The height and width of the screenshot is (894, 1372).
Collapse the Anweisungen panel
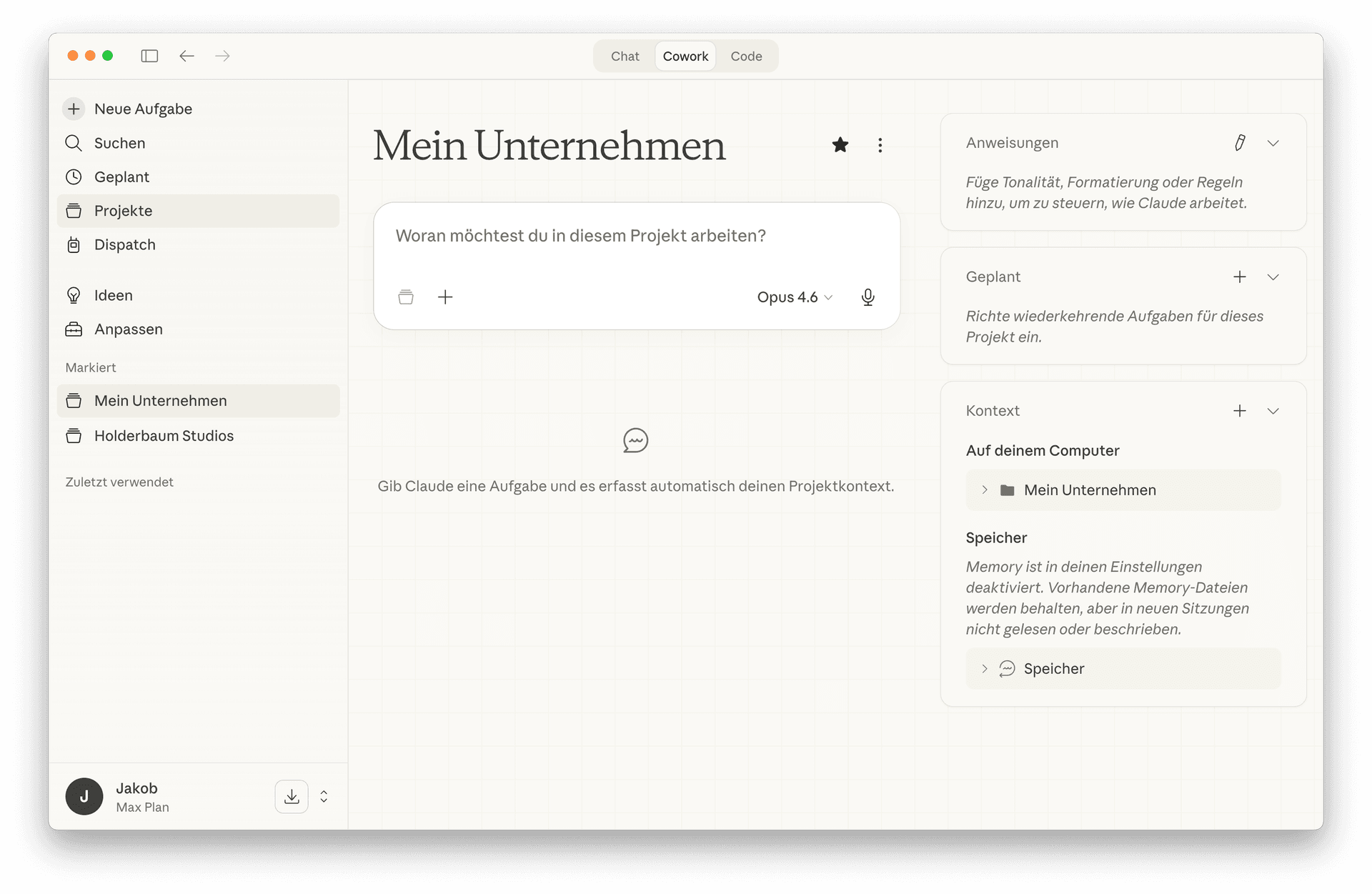click(x=1273, y=143)
